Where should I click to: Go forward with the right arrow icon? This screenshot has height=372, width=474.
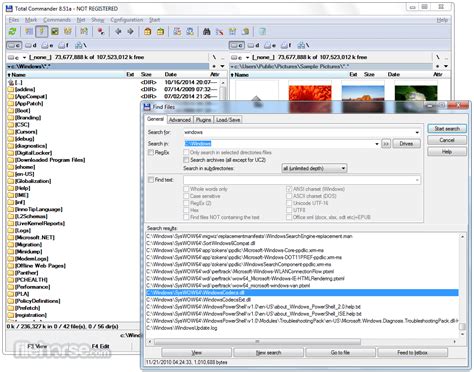tap(130, 32)
